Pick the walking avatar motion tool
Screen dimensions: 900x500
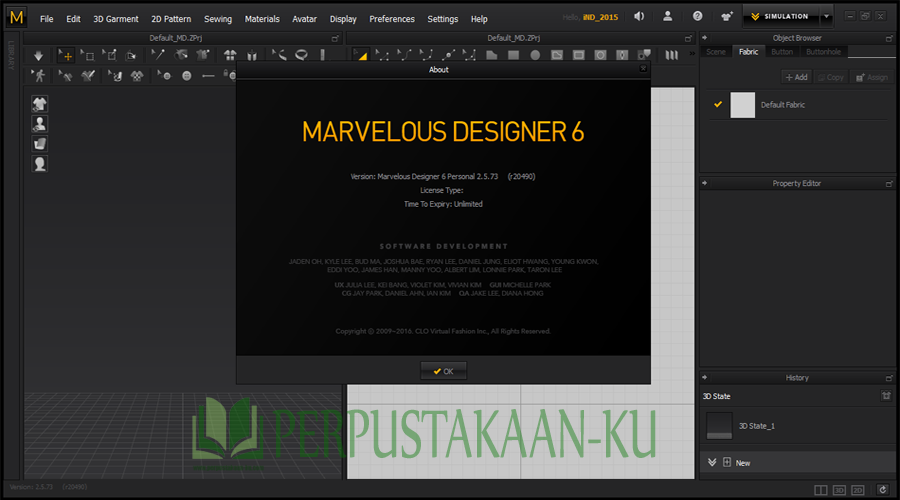click(38, 76)
